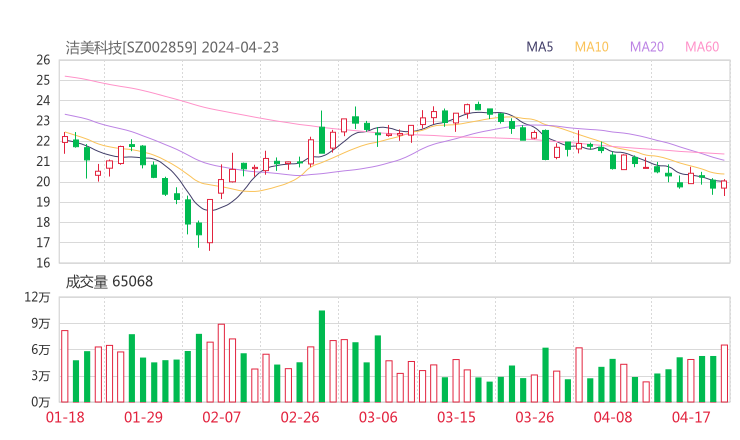Click the 23 price axis value

43,121
